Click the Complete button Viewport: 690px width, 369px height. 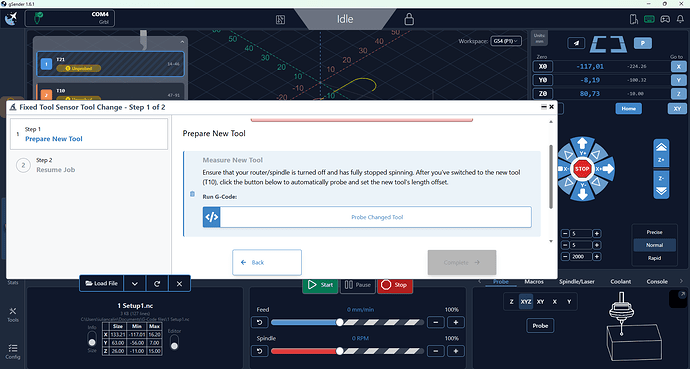[x=462, y=262]
